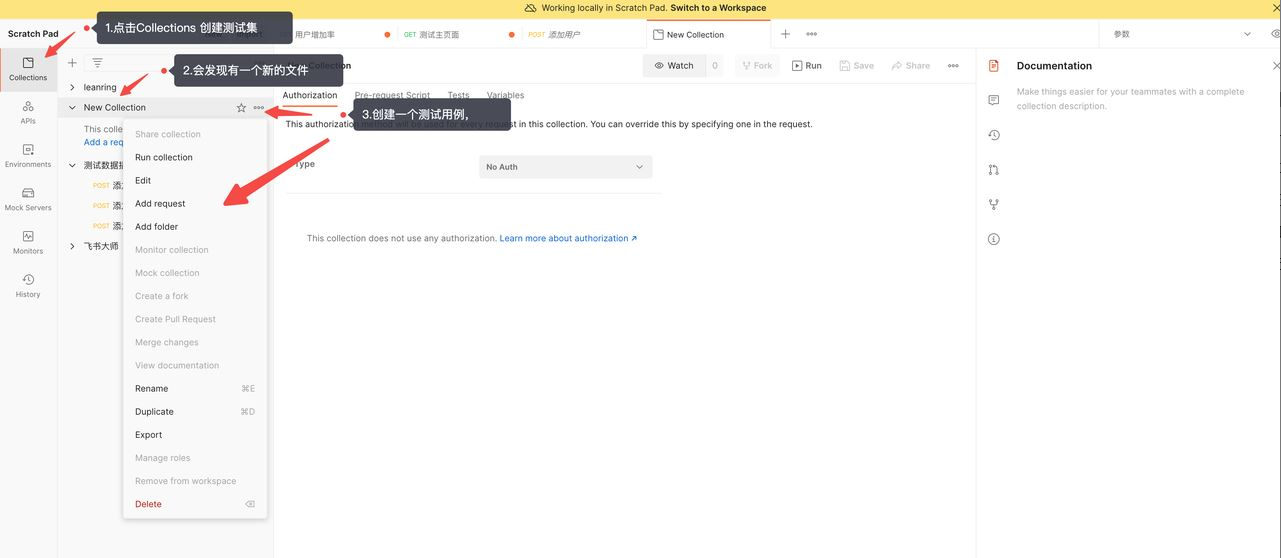Click the Fork button

coord(755,66)
